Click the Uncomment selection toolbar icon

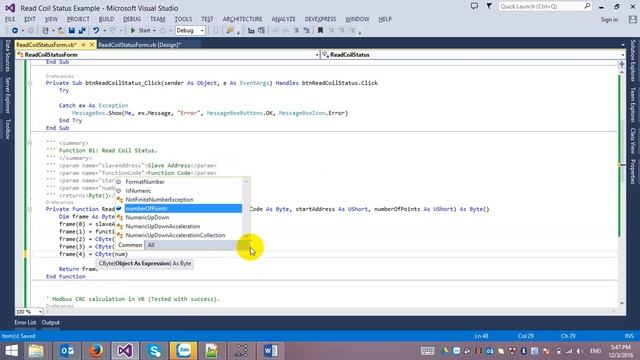(306, 31)
